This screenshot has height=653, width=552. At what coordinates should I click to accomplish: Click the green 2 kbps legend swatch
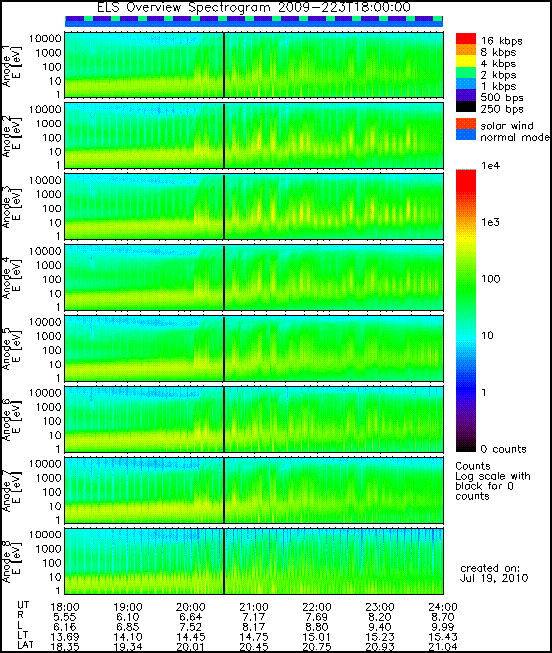click(465, 72)
